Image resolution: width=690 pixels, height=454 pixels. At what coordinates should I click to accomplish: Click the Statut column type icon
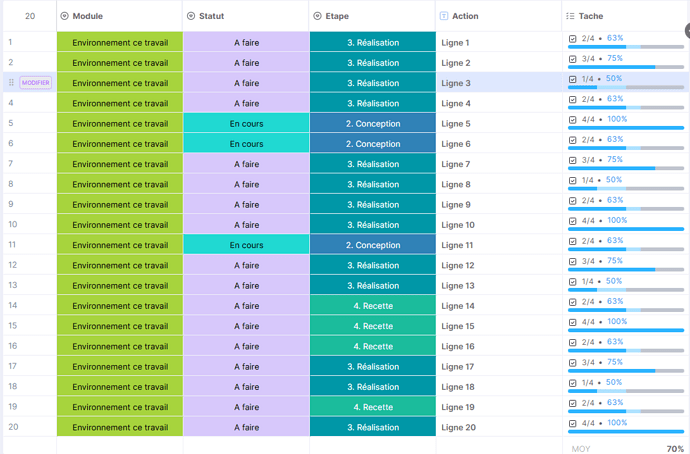click(x=191, y=16)
